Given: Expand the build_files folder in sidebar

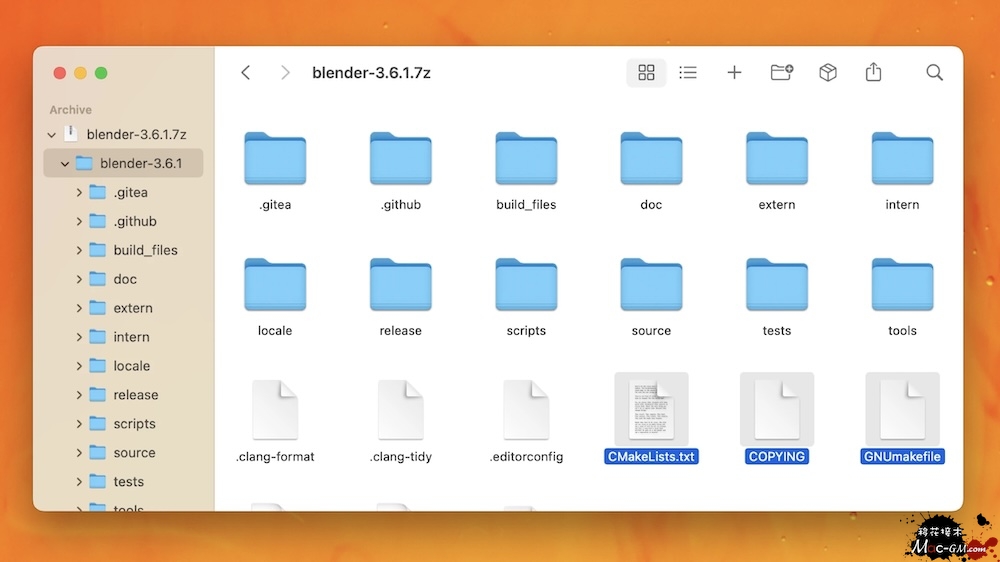Looking at the screenshot, I should click(x=79, y=250).
